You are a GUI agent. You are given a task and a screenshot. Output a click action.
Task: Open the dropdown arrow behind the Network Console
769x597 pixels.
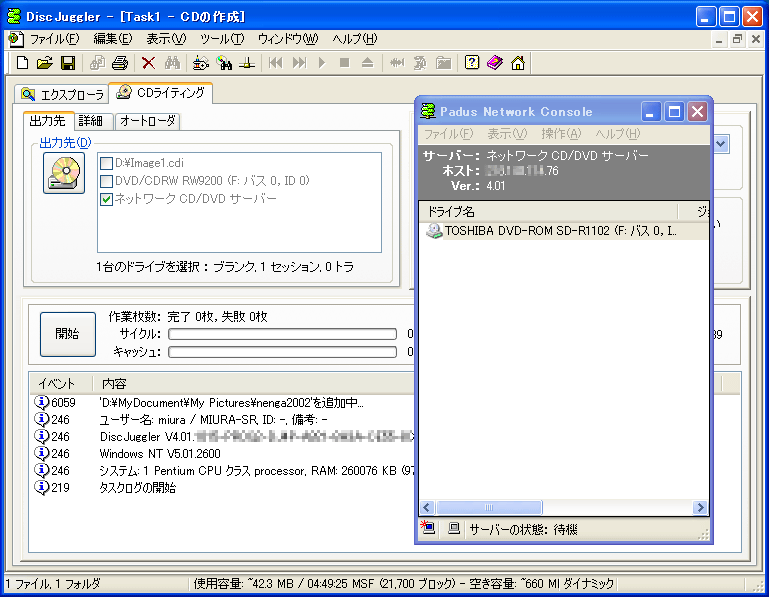coord(721,144)
